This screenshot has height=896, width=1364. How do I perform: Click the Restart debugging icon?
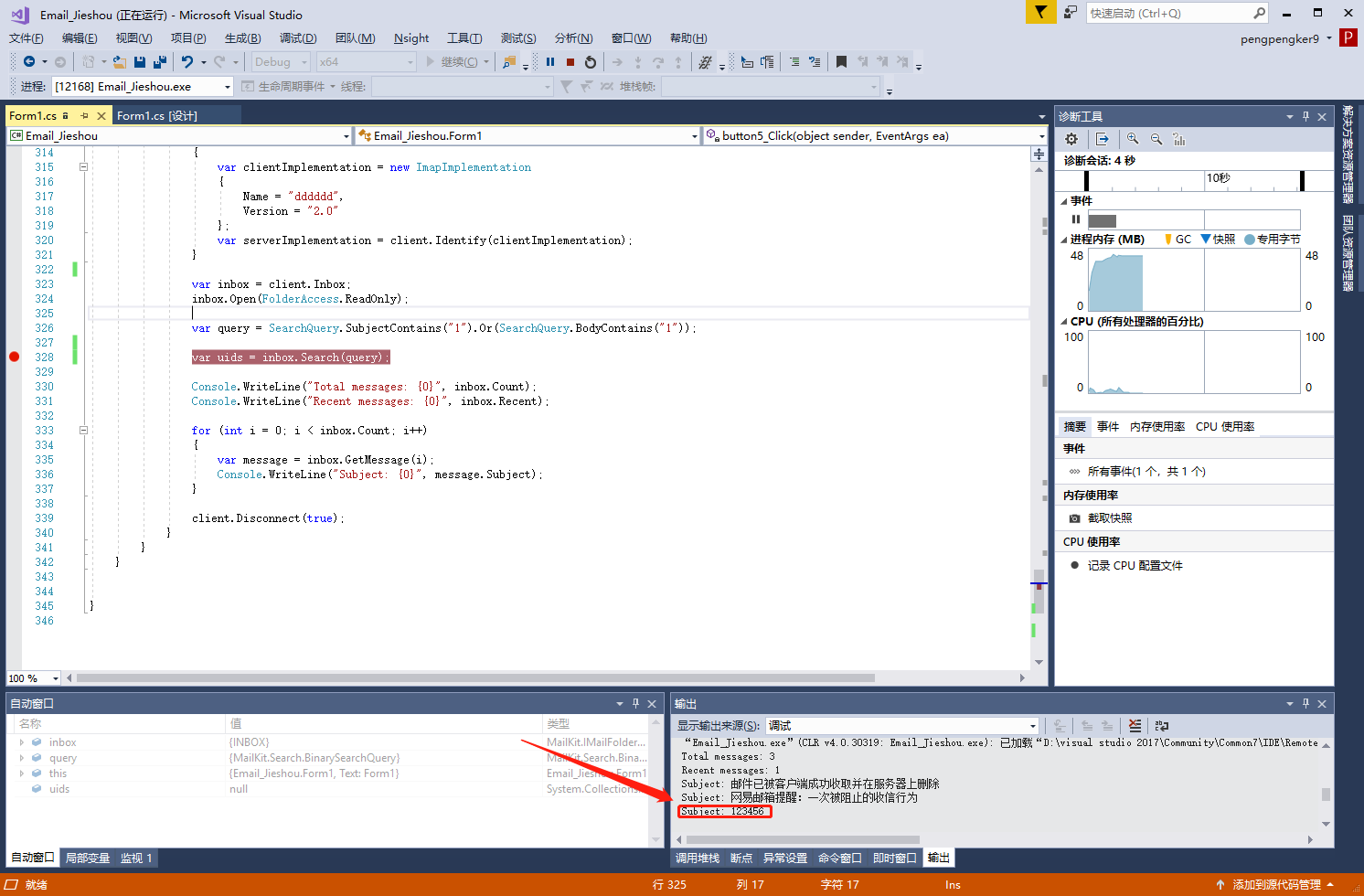(591, 61)
